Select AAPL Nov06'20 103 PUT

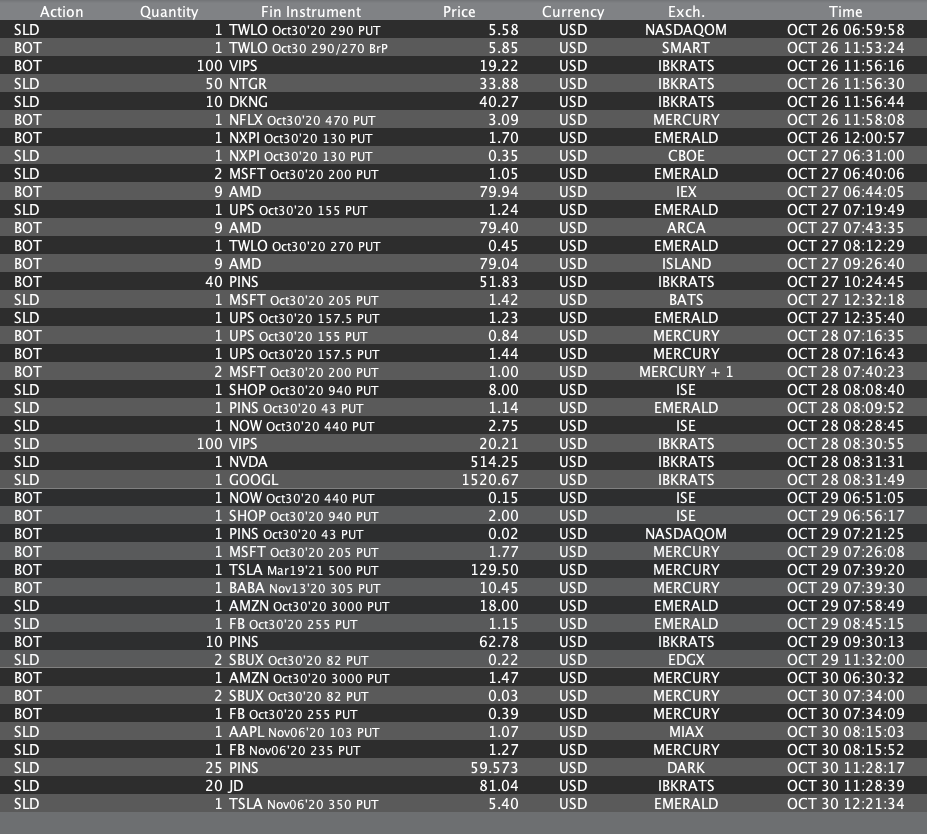[x=304, y=732]
